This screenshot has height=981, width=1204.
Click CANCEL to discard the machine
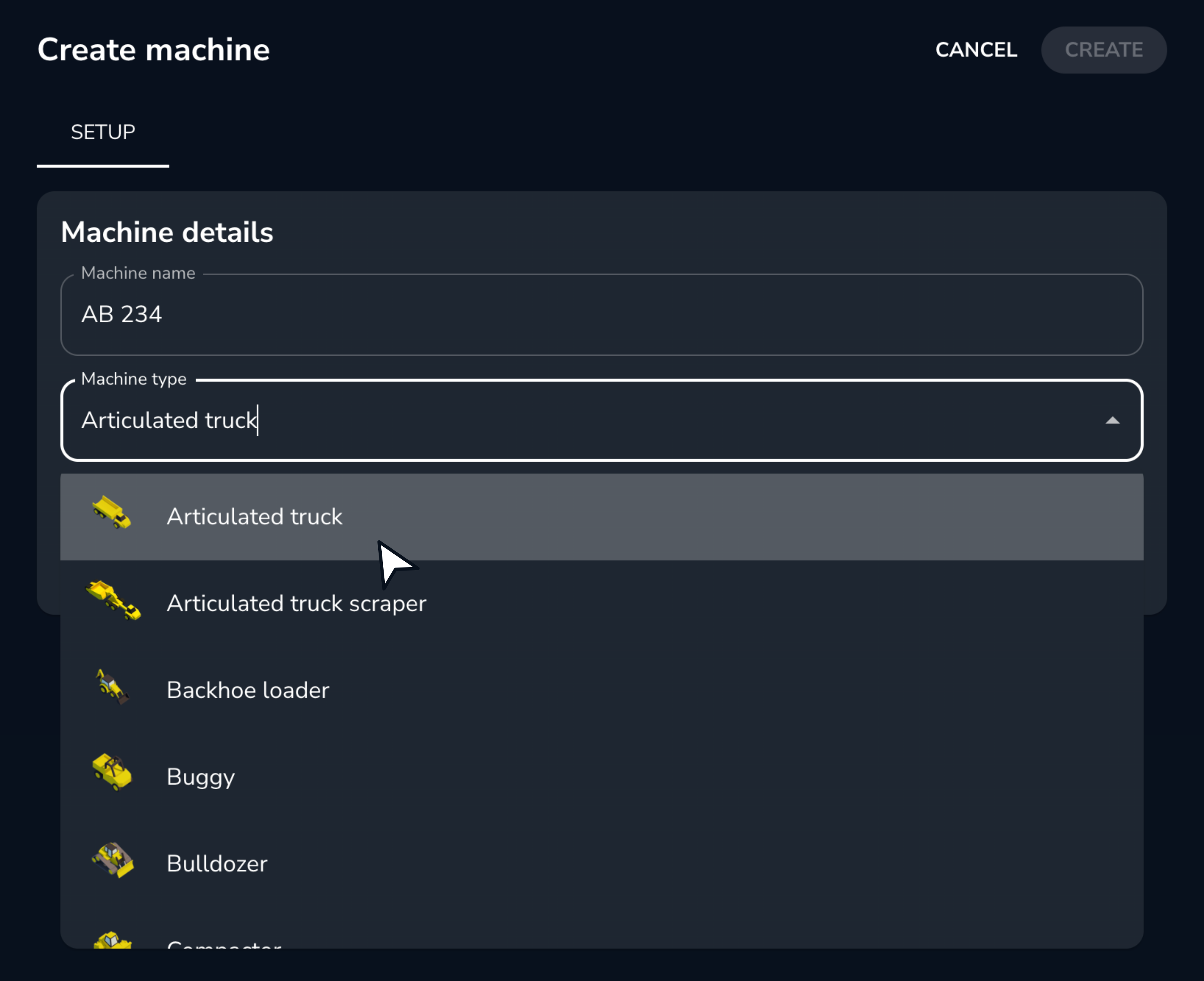pyautogui.click(x=976, y=50)
